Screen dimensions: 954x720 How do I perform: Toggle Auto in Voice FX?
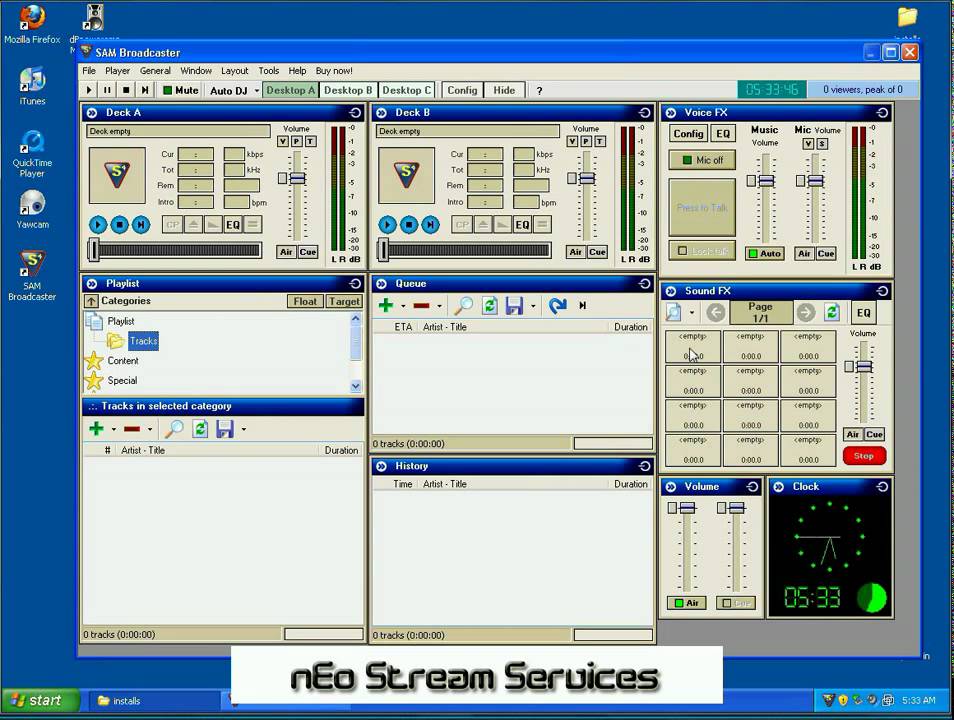[x=765, y=254]
